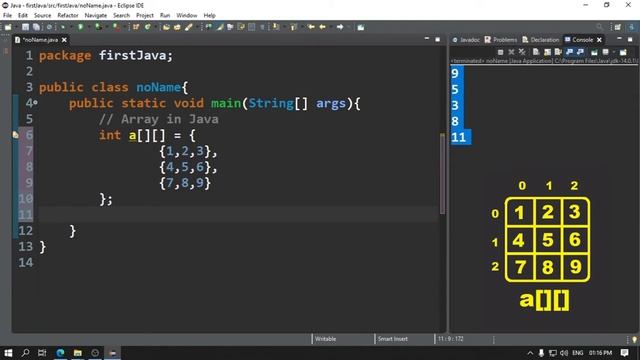The image size is (640, 360).
Task: Open the Navigate menu
Action: point(96,15)
